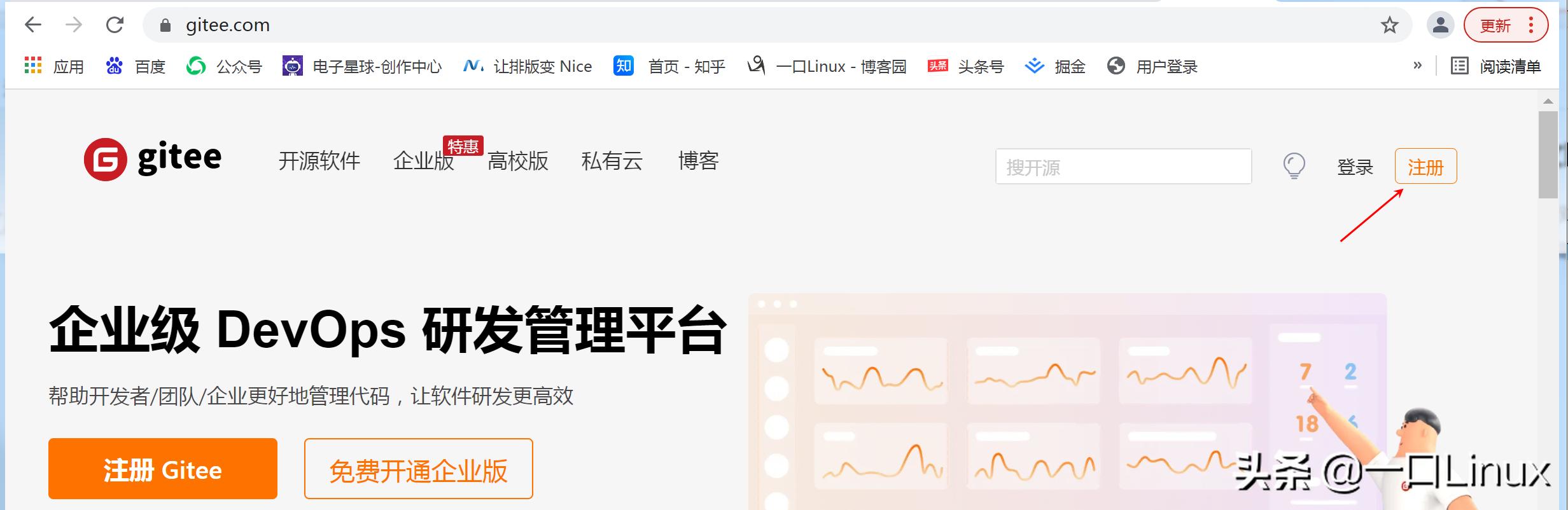1568x510 pixels.
Task: Click the browser back arrow
Action: click(x=32, y=25)
